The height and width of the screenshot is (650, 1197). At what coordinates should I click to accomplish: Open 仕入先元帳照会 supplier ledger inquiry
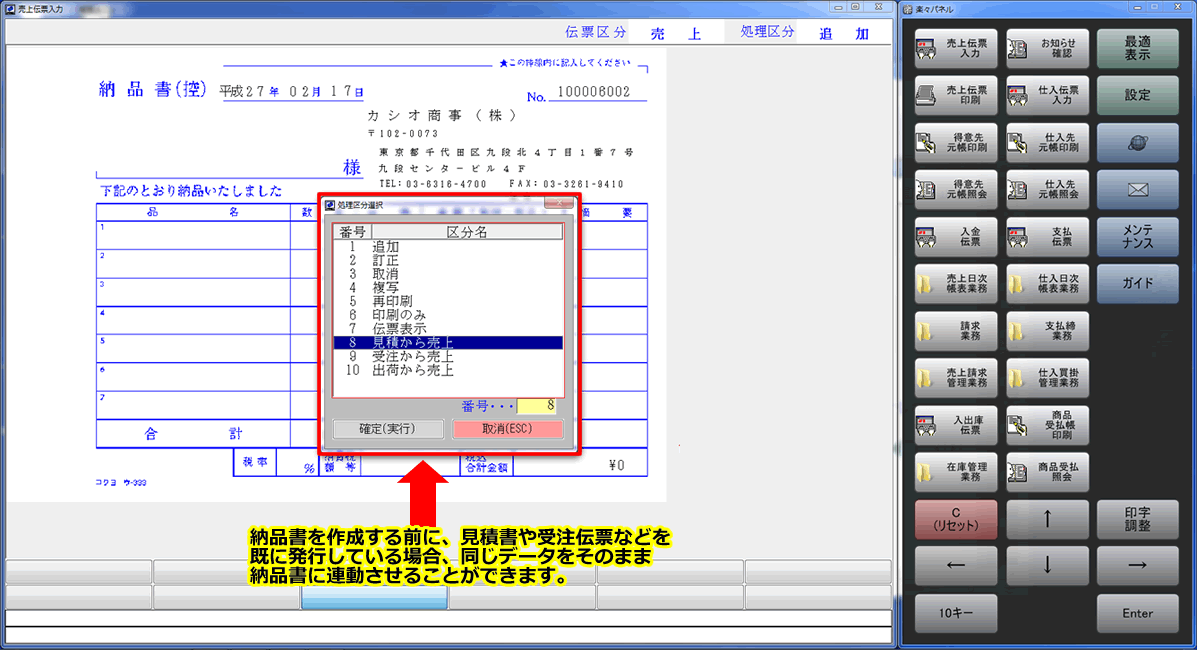[x=1047, y=189]
